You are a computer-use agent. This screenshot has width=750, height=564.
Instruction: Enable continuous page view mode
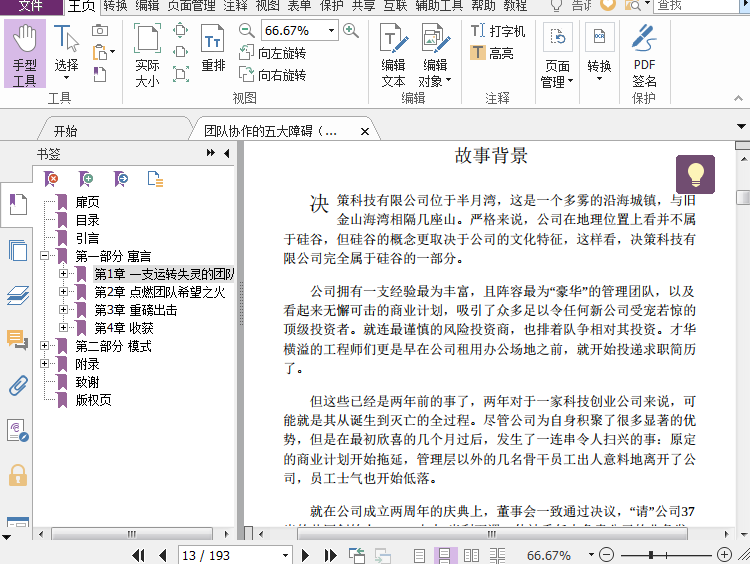point(445,555)
